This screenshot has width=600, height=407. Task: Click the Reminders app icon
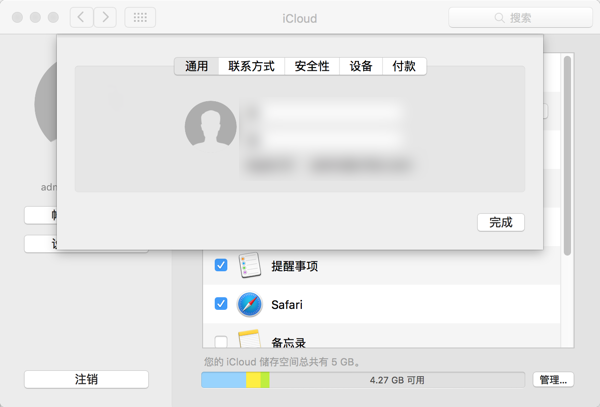click(249, 265)
